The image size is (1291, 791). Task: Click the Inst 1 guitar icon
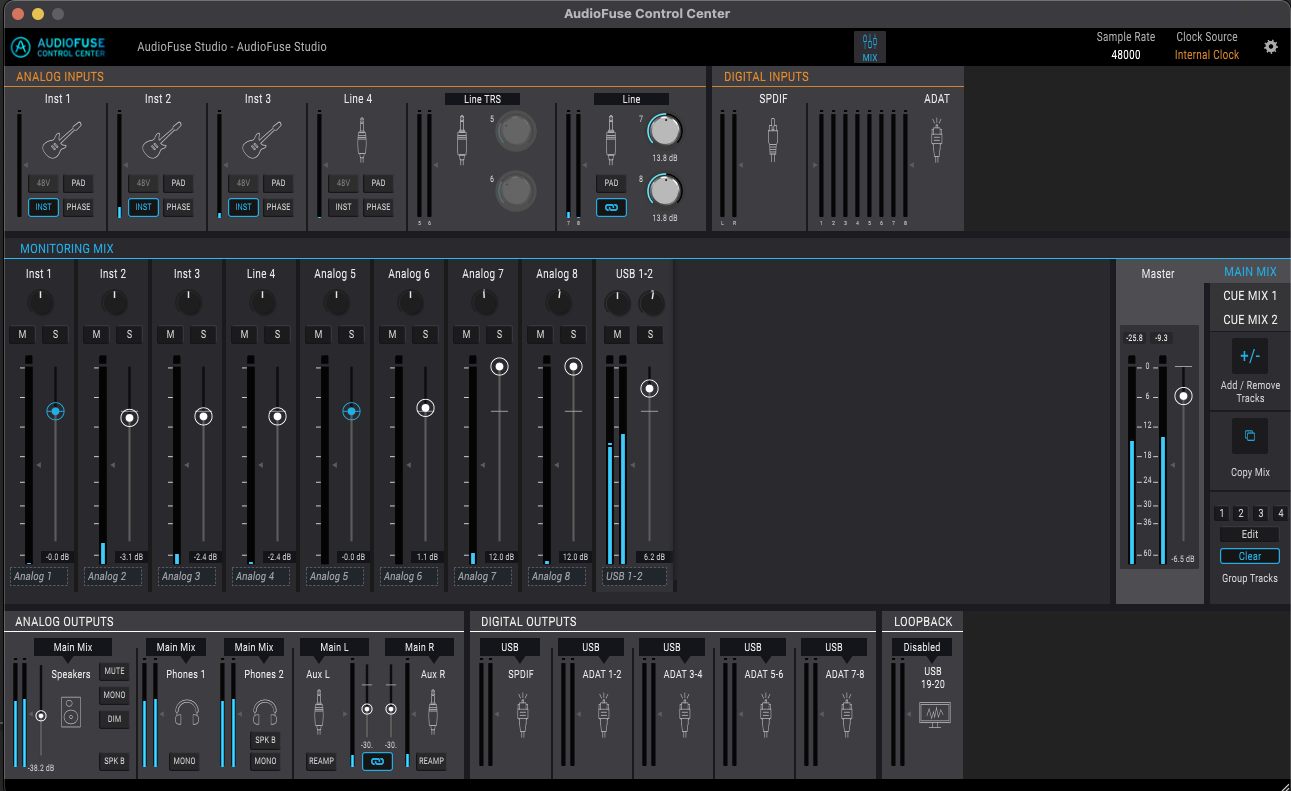coord(62,141)
